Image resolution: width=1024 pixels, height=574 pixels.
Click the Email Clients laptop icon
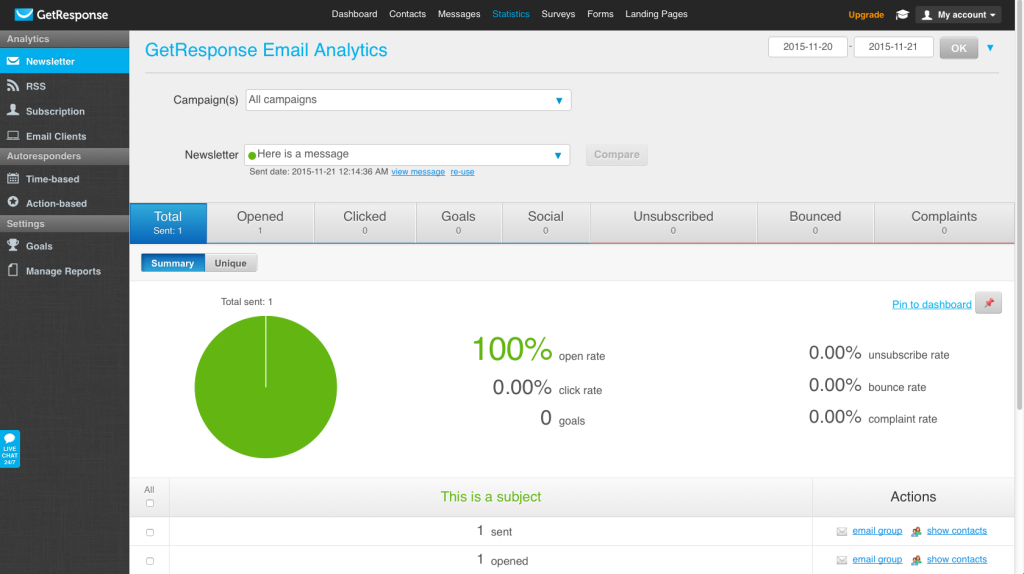[x=13, y=136]
